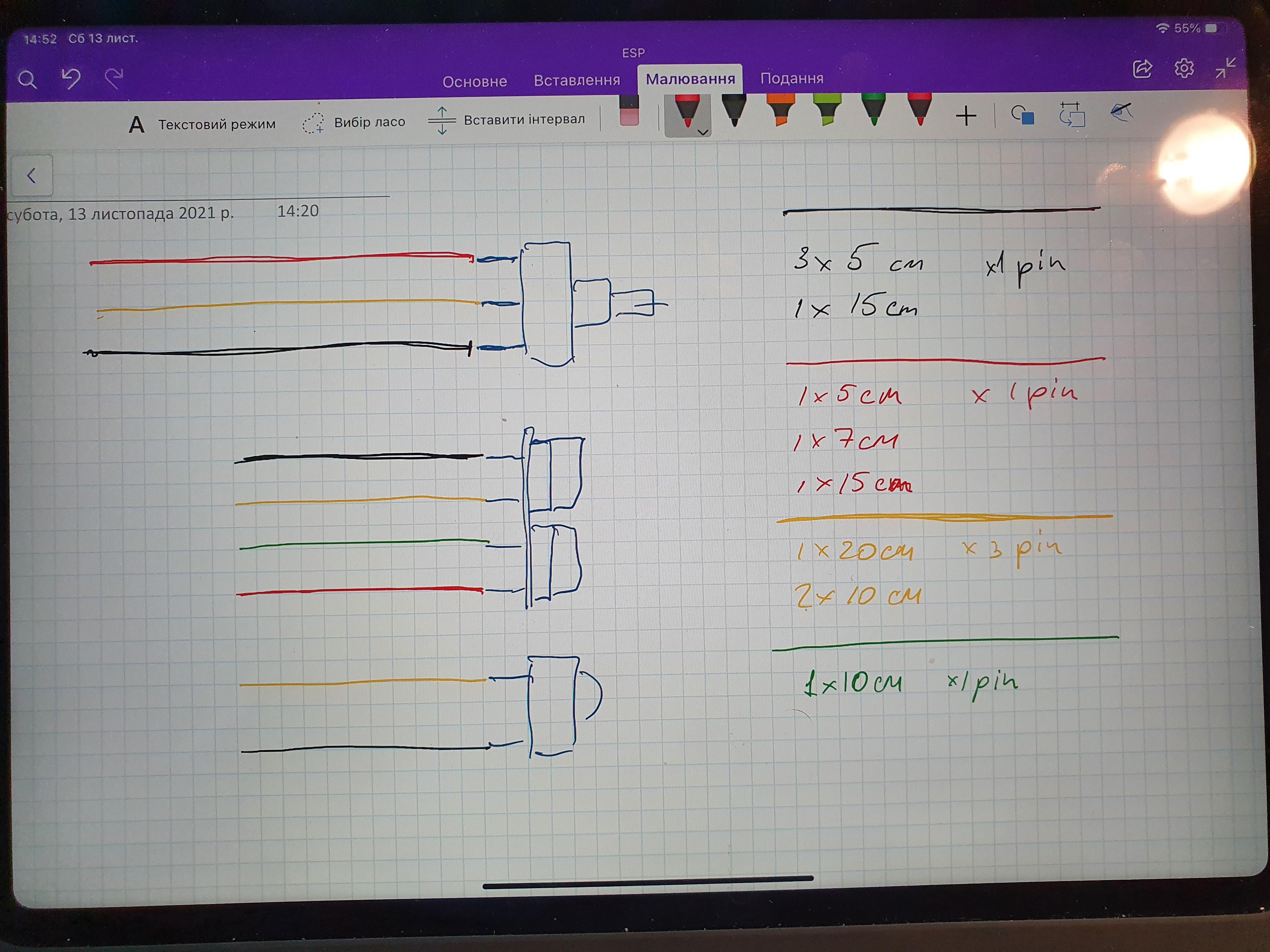The width and height of the screenshot is (1270, 952).
Task: Choose the orange highlighter
Action: [780, 110]
